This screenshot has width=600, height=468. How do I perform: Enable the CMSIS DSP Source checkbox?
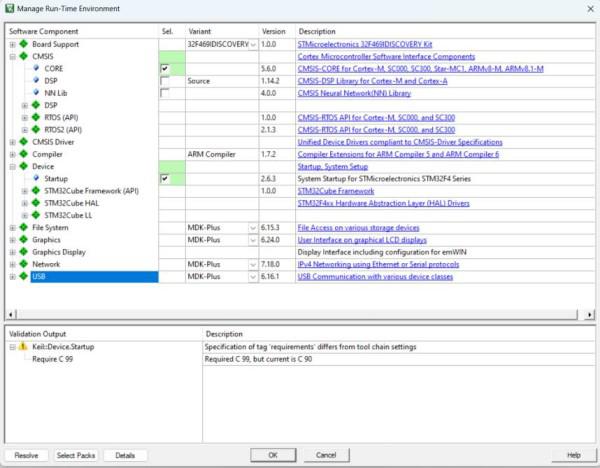(x=165, y=81)
